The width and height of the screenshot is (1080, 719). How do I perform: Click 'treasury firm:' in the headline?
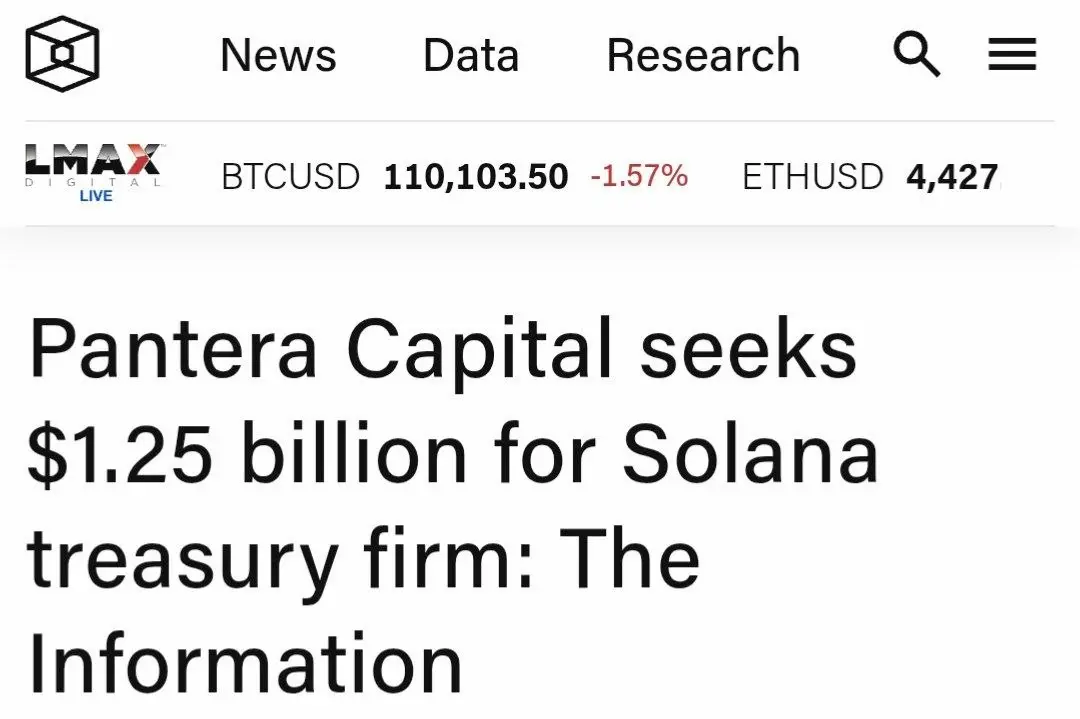point(280,559)
